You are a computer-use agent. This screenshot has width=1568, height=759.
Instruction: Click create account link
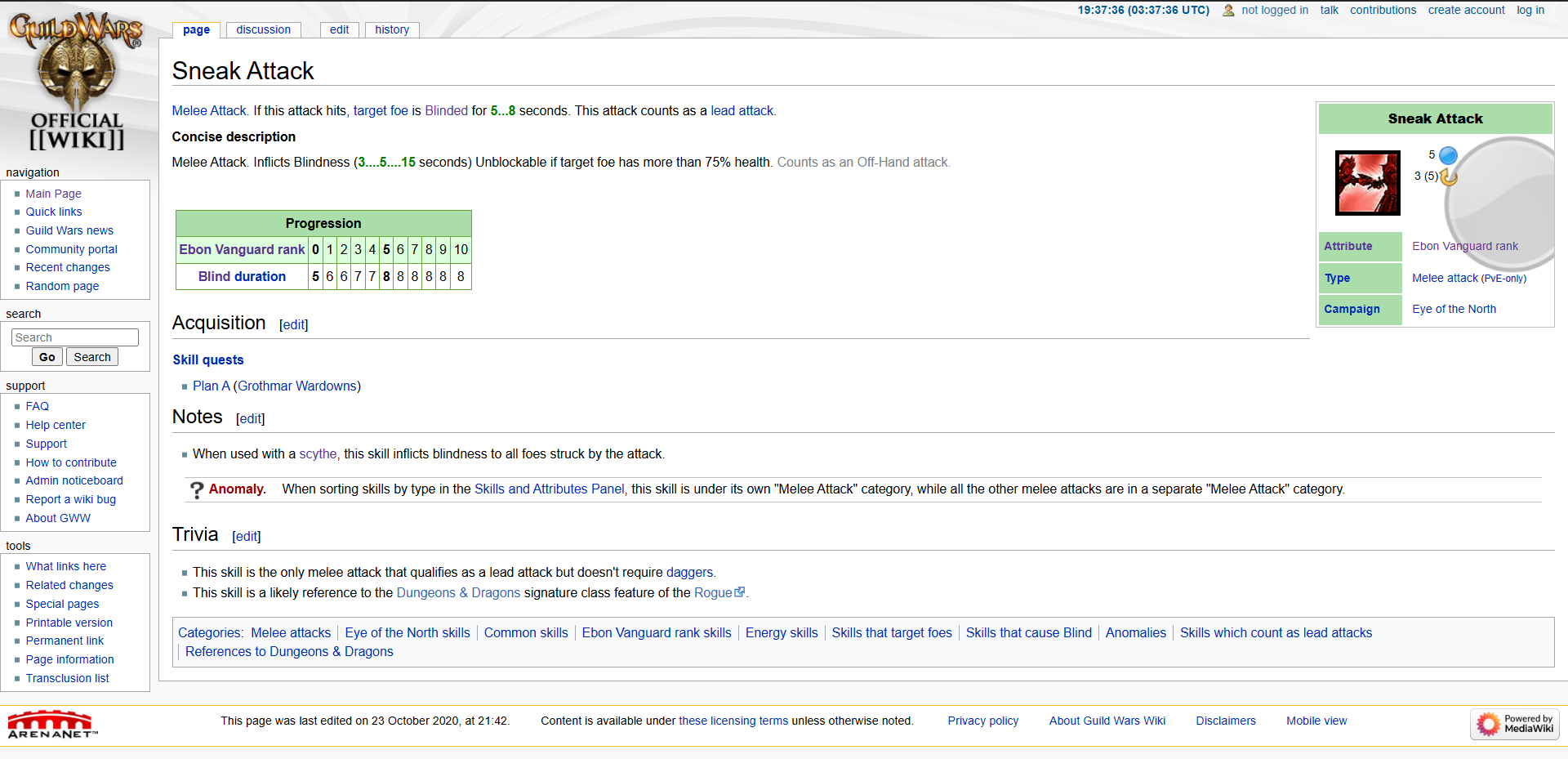(x=1466, y=10)
